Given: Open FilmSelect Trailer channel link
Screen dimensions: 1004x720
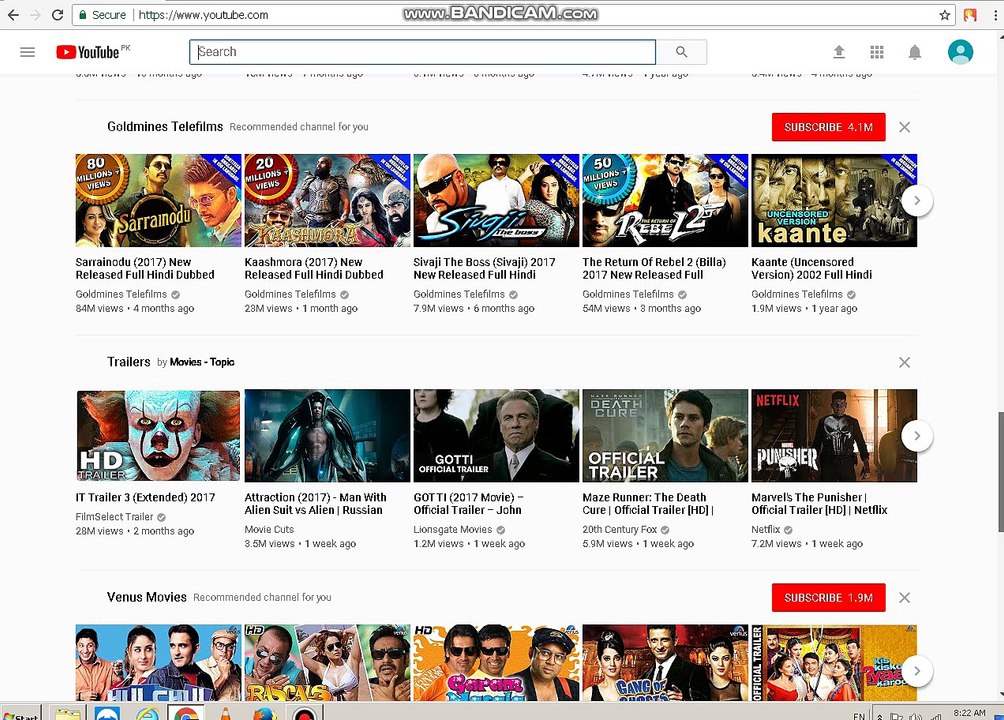Looking at the screenshot, I should tap(115, 517).
